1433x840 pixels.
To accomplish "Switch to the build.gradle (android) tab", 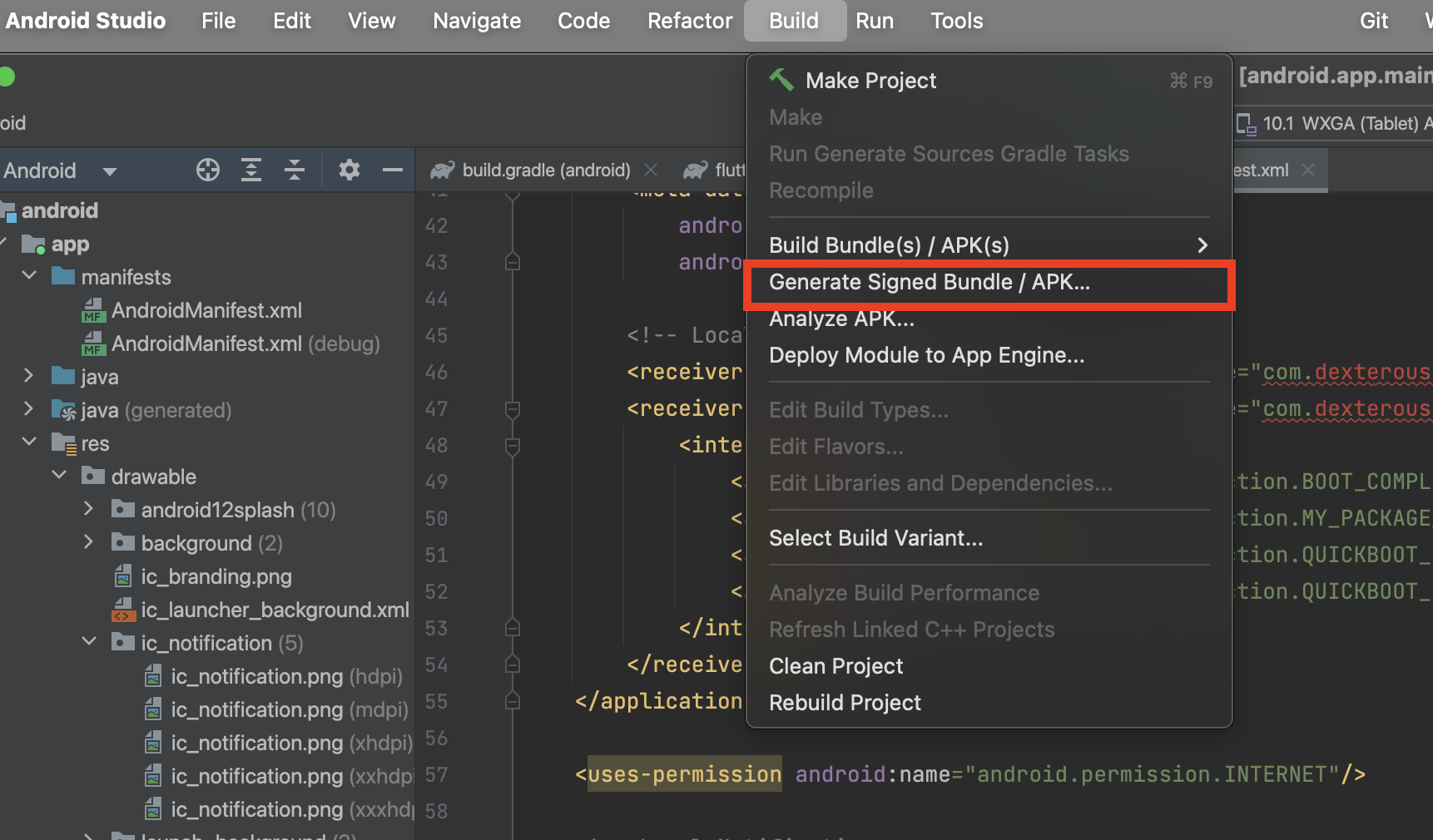I will click(x=546, y=170).
